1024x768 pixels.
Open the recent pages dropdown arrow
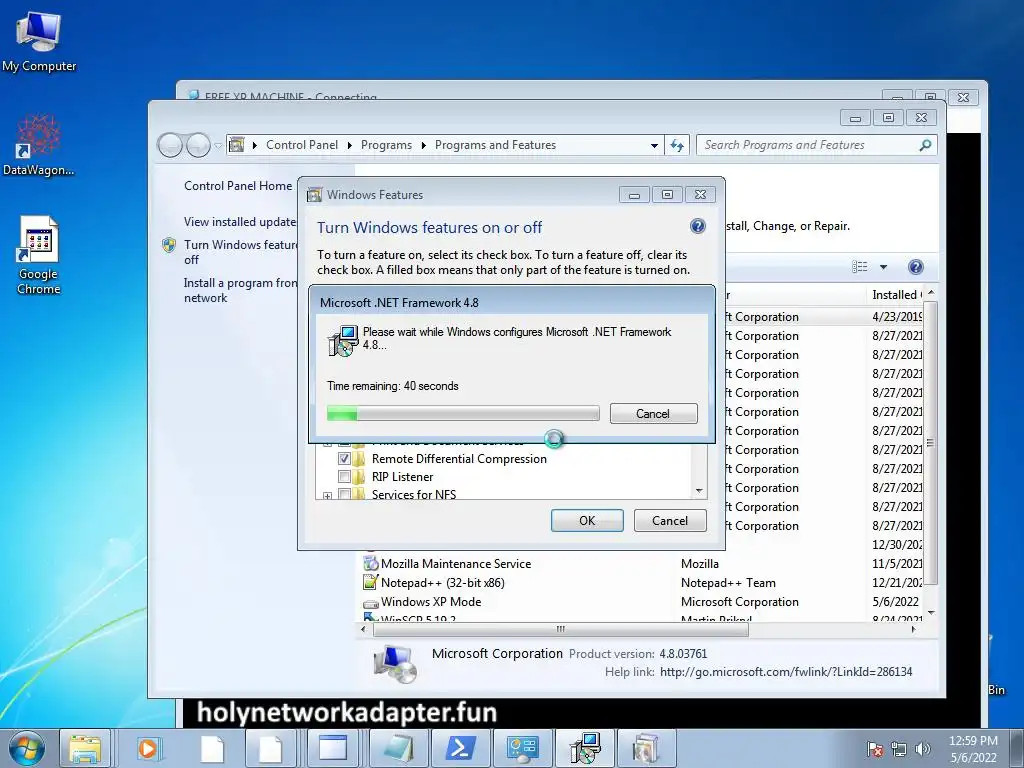tap(218, 146)
